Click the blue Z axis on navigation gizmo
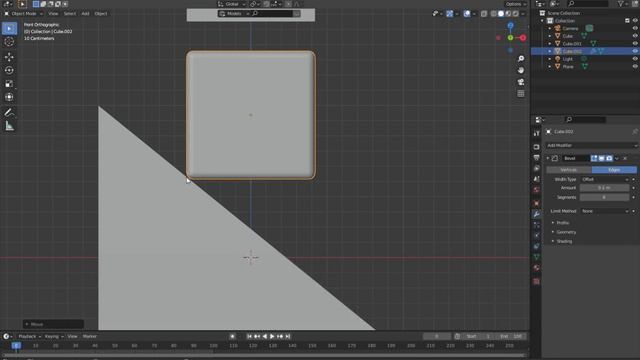Screen dimensions: 640x360 (511, 25)
